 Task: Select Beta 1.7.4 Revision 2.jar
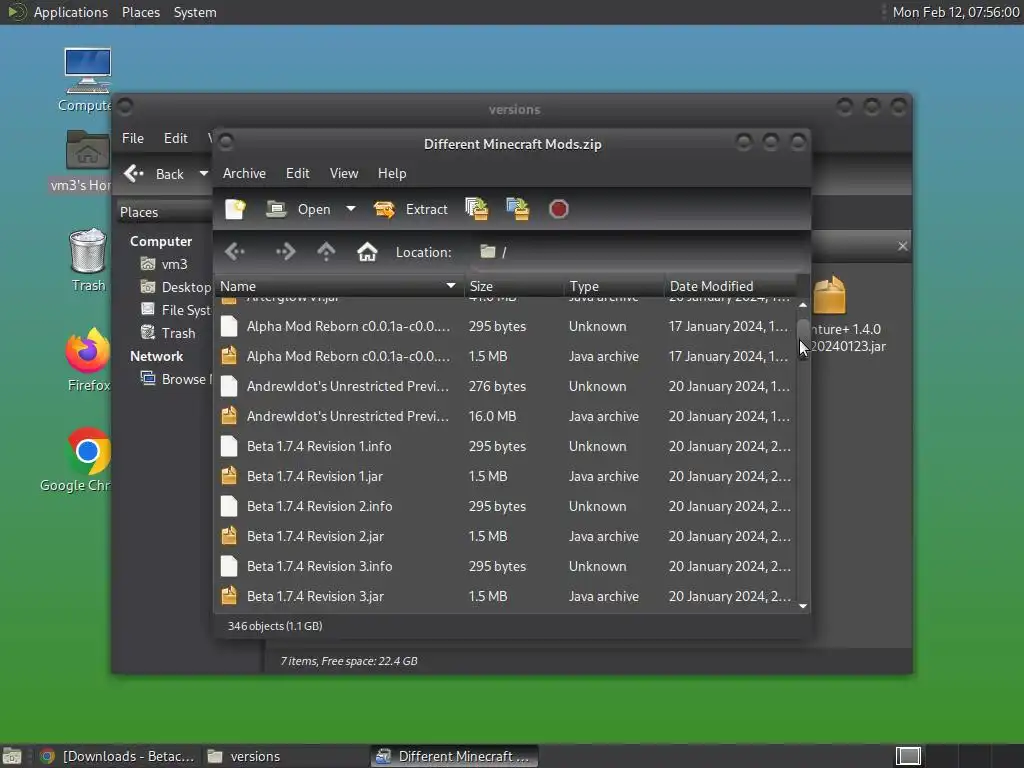click(x=505, y=536)
